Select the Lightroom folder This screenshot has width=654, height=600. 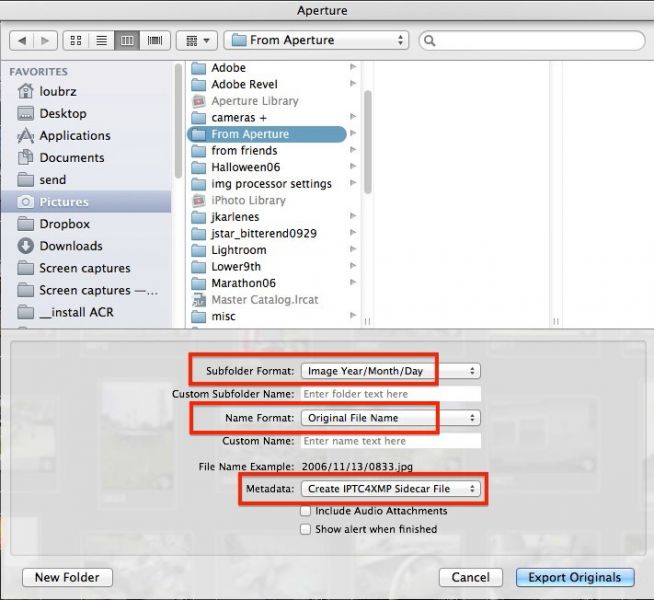pyautogui.click(x=267, y=250)
